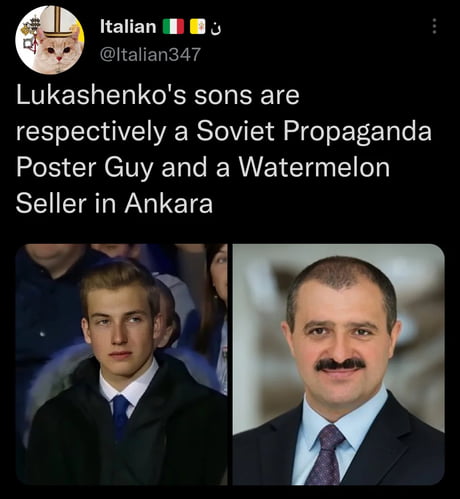Click the Arabic letter symbol after the flags
This screenshot has width=460, height=499.
[216, 29]
